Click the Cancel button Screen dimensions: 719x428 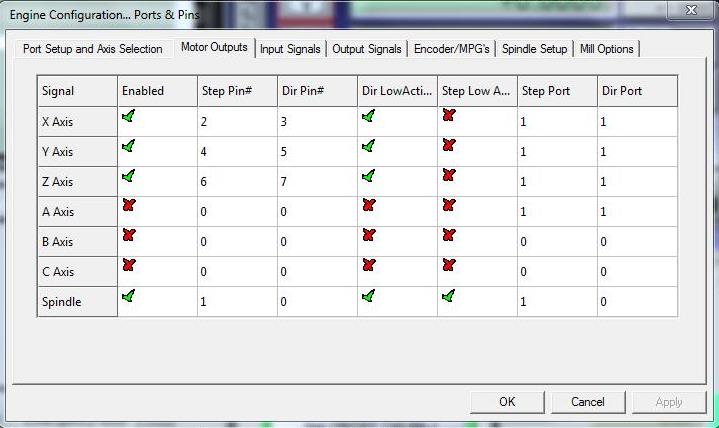coord(588,402)
